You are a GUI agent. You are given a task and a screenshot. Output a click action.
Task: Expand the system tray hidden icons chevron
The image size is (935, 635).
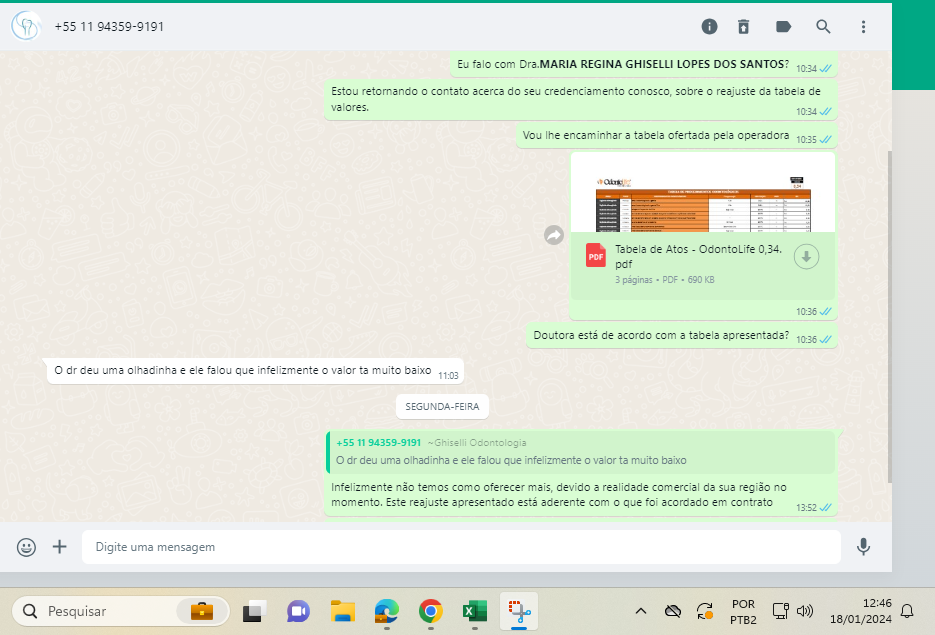[641, 611]
